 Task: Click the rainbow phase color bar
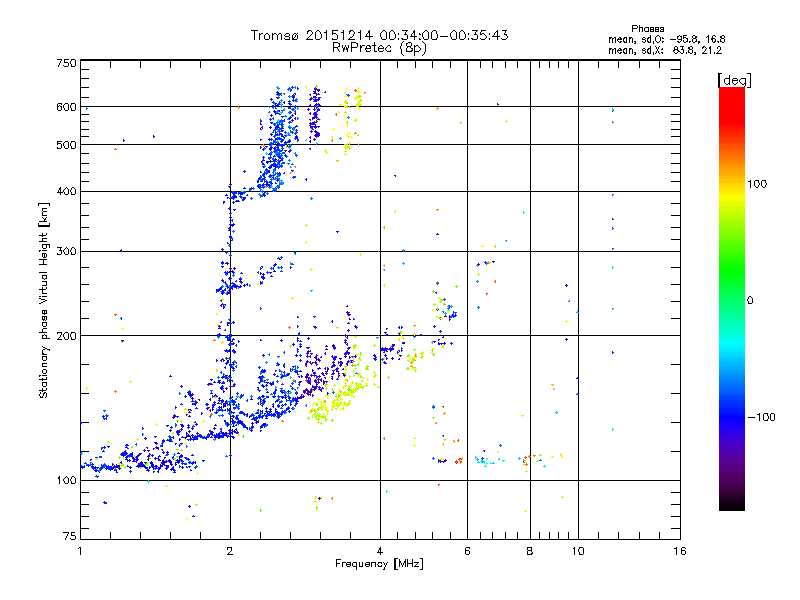pyautogui.click(x=732, y=298)
